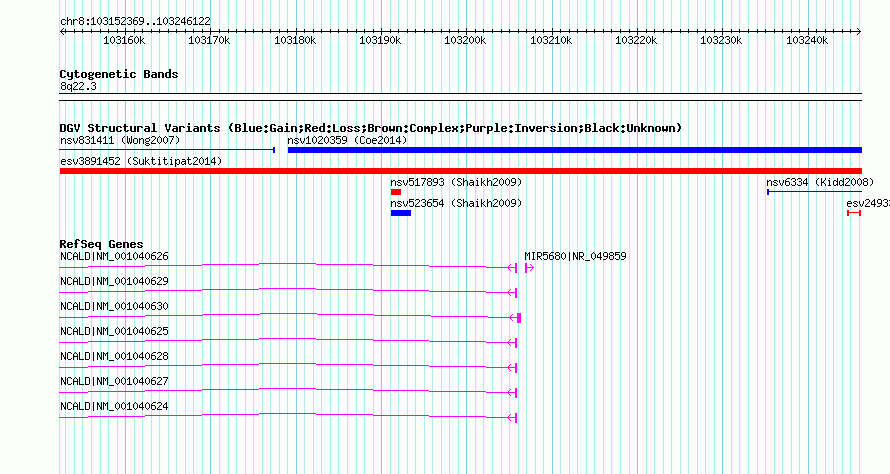Image resolution: width=890 pixels, height=474 pixels.
Task: Click the MIR5680 magenta arrow glyph
Action: click(529, 267)
